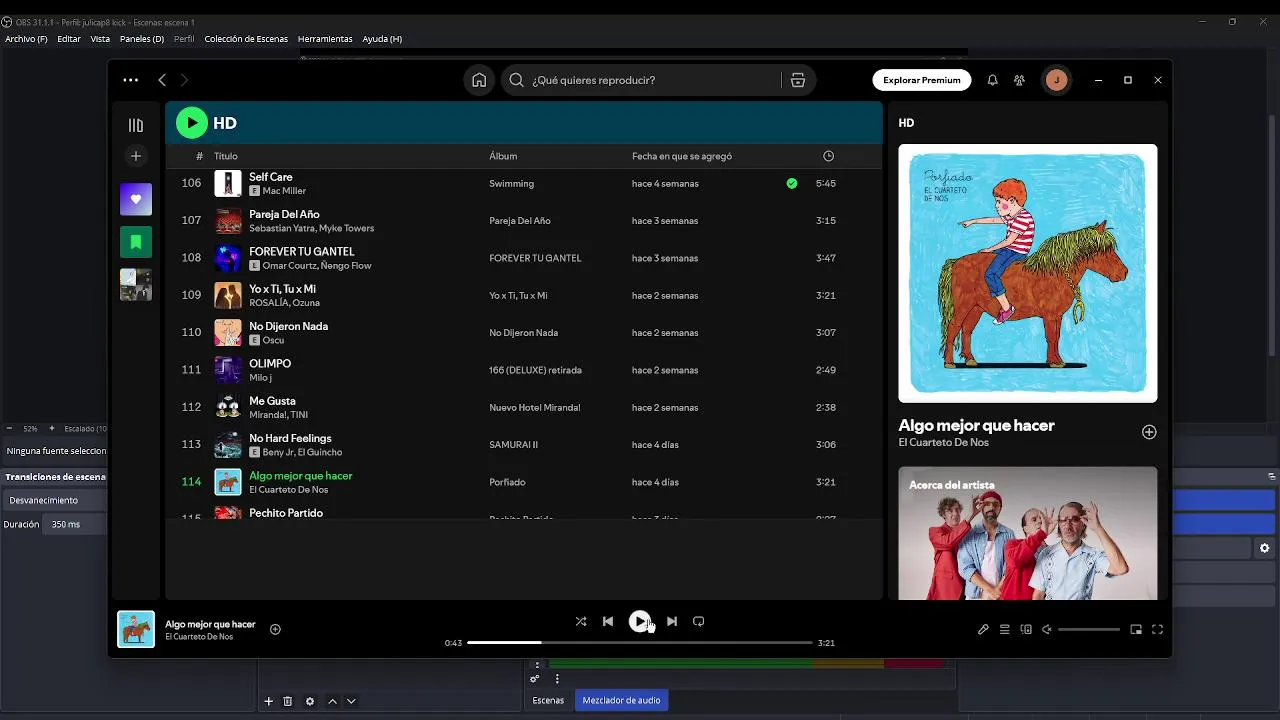Sort by duration clock icon header
This screenshot has height=720, width=1280.
(x=828, y=156)
